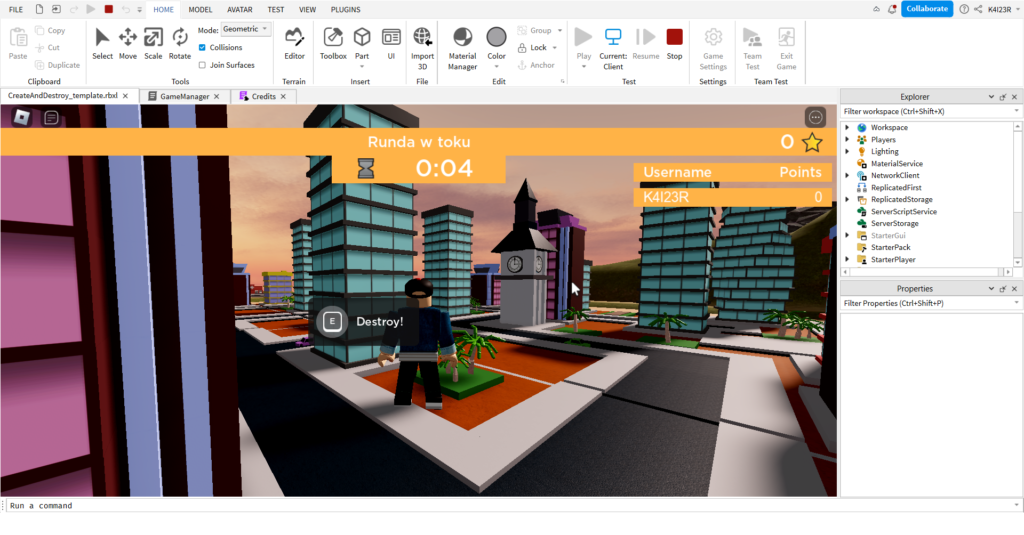Click Current: Client view switcher
Screen dimensions: 1024x535
pos(613,48)
